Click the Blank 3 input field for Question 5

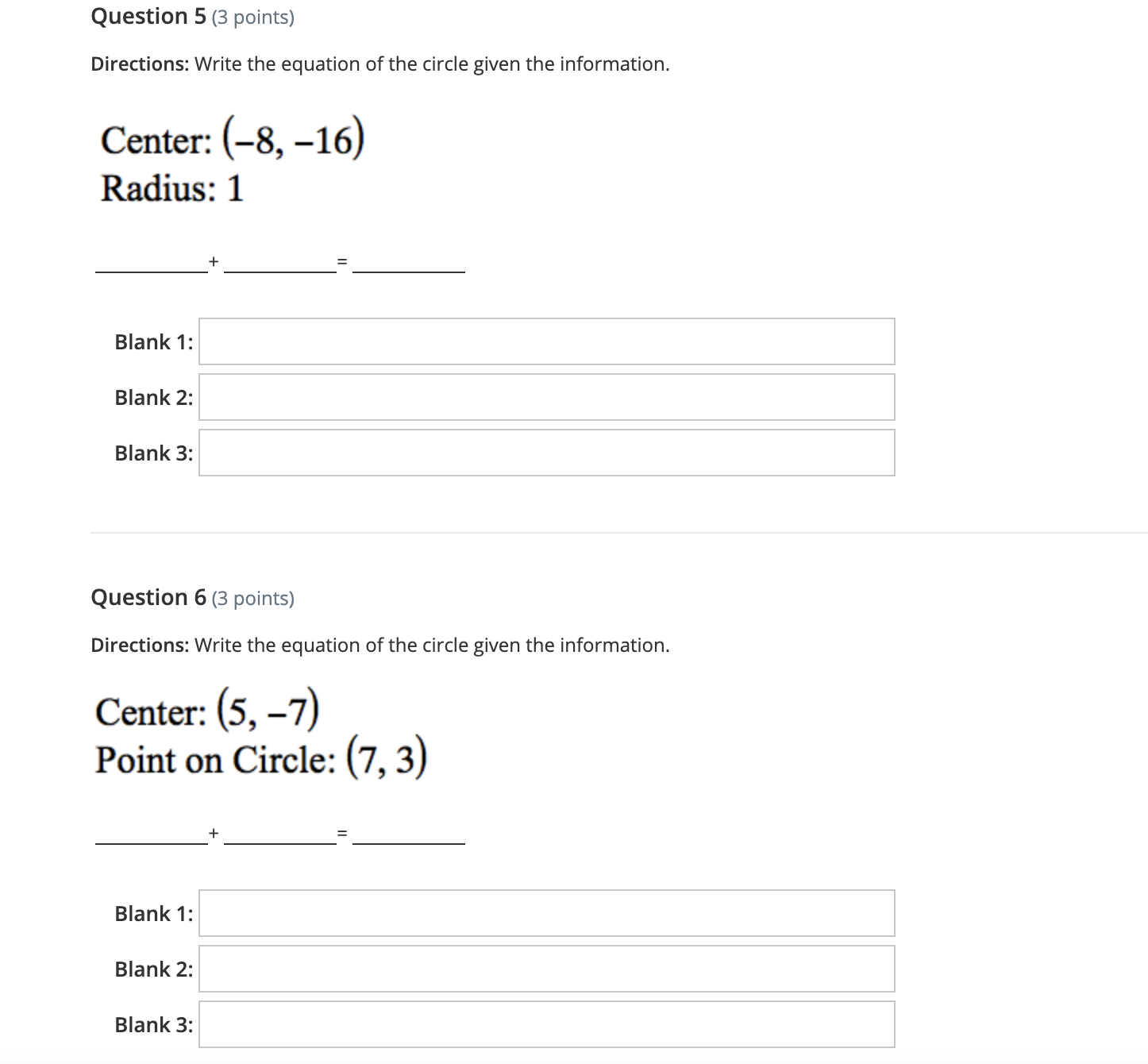point(546,453)
